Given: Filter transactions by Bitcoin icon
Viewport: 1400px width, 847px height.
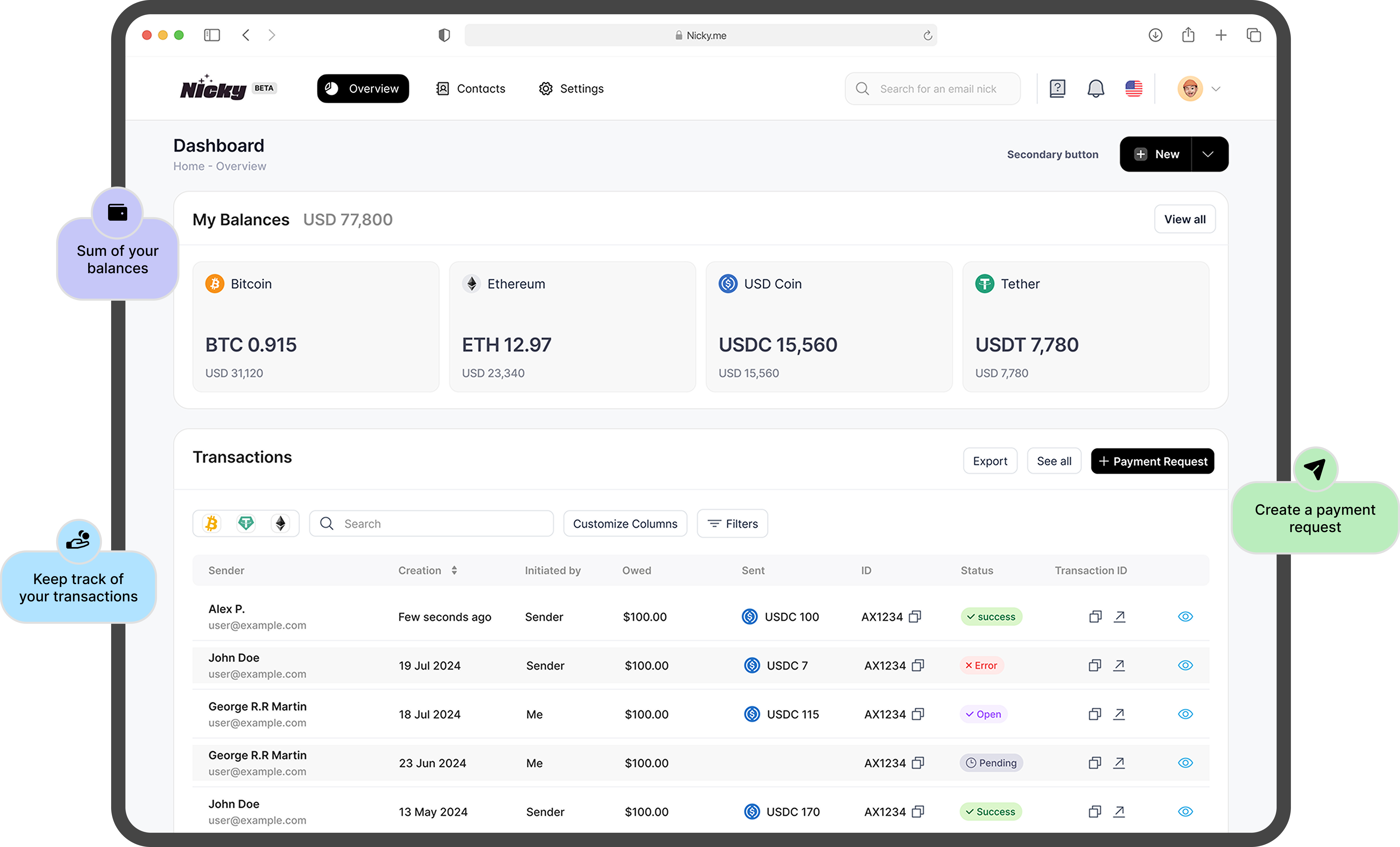Looking at the screenshot, I should (211, 523).
